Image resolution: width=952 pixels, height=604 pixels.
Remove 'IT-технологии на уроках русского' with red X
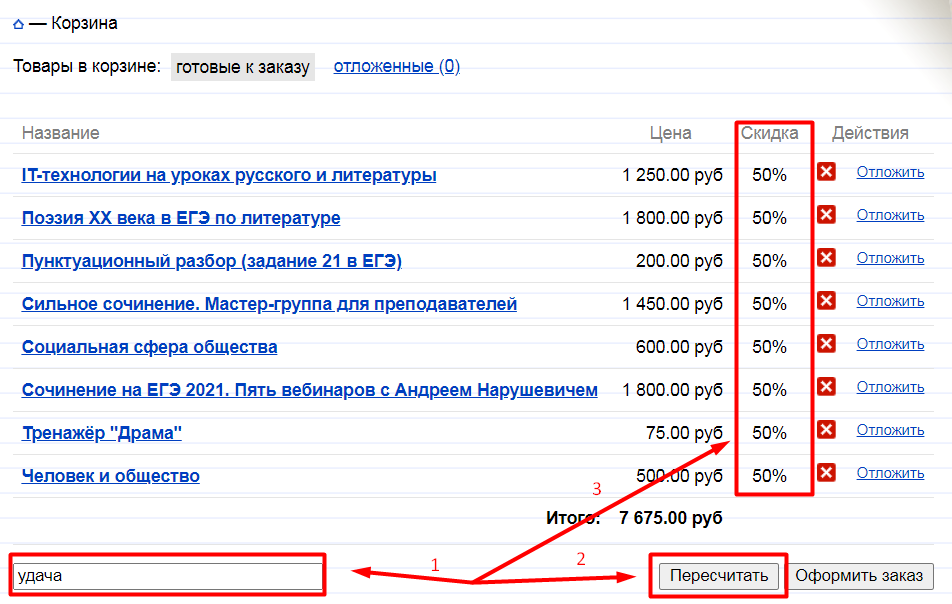click(x=826, y=172)
